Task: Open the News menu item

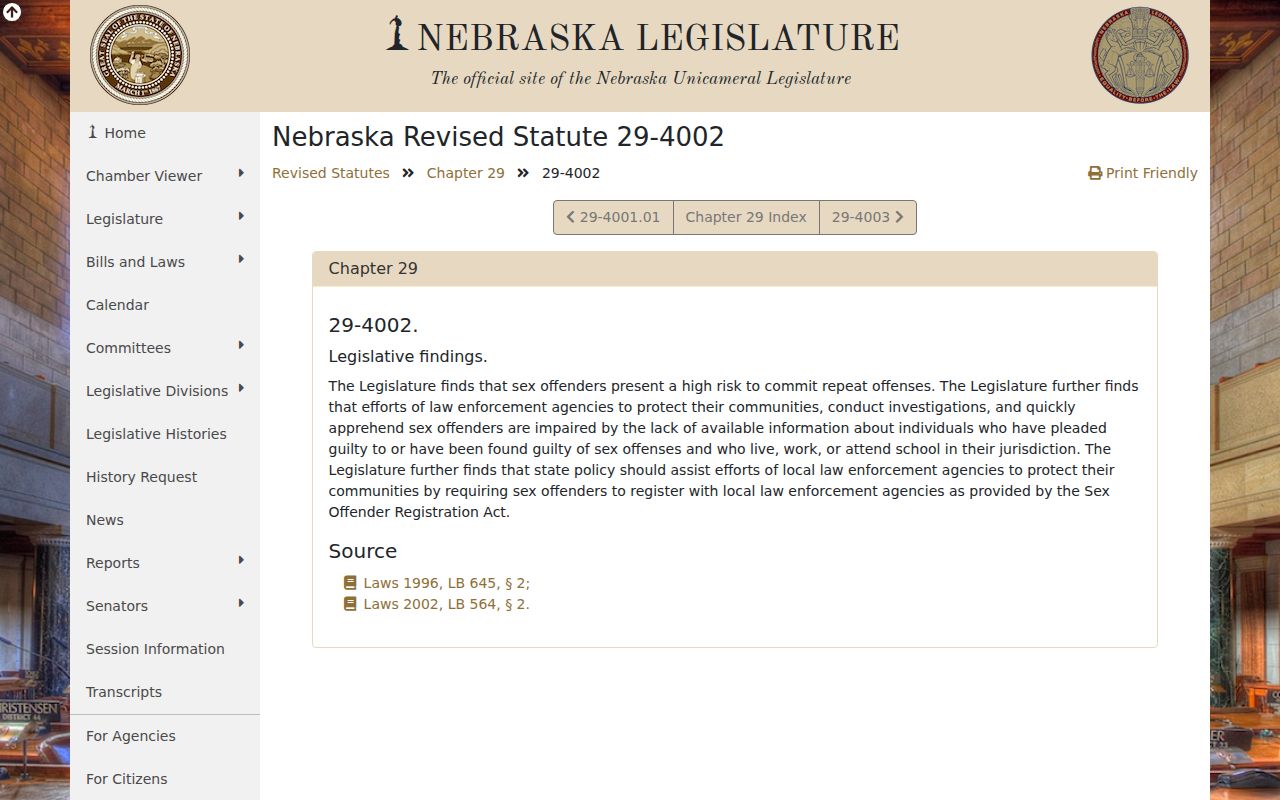Action: click(165, 520)
